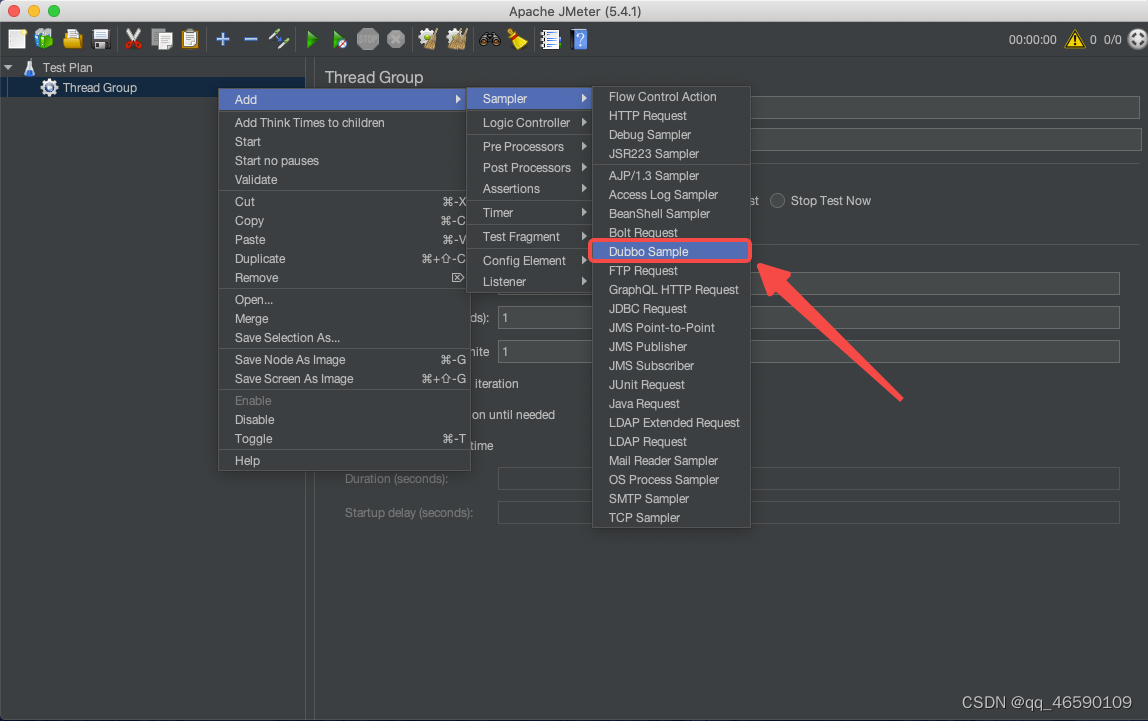Screen dimensions: 1148x721
Task: Select Disable in context menu
Action: 344,419
